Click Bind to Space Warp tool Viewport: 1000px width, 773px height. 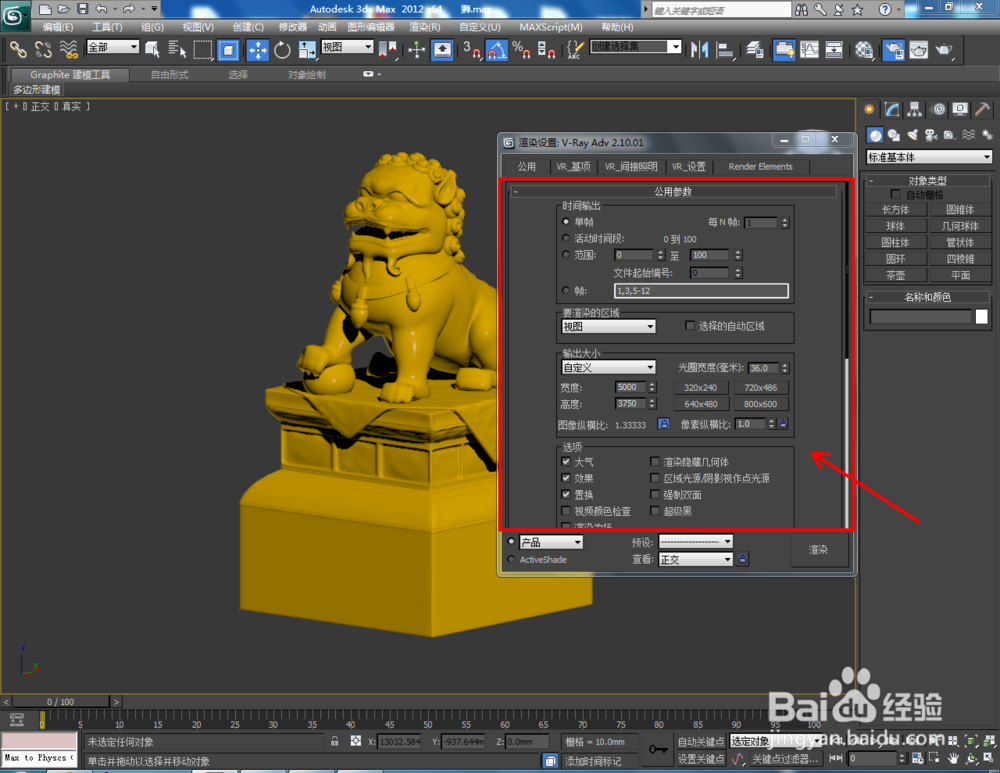[x=68, y=50]
